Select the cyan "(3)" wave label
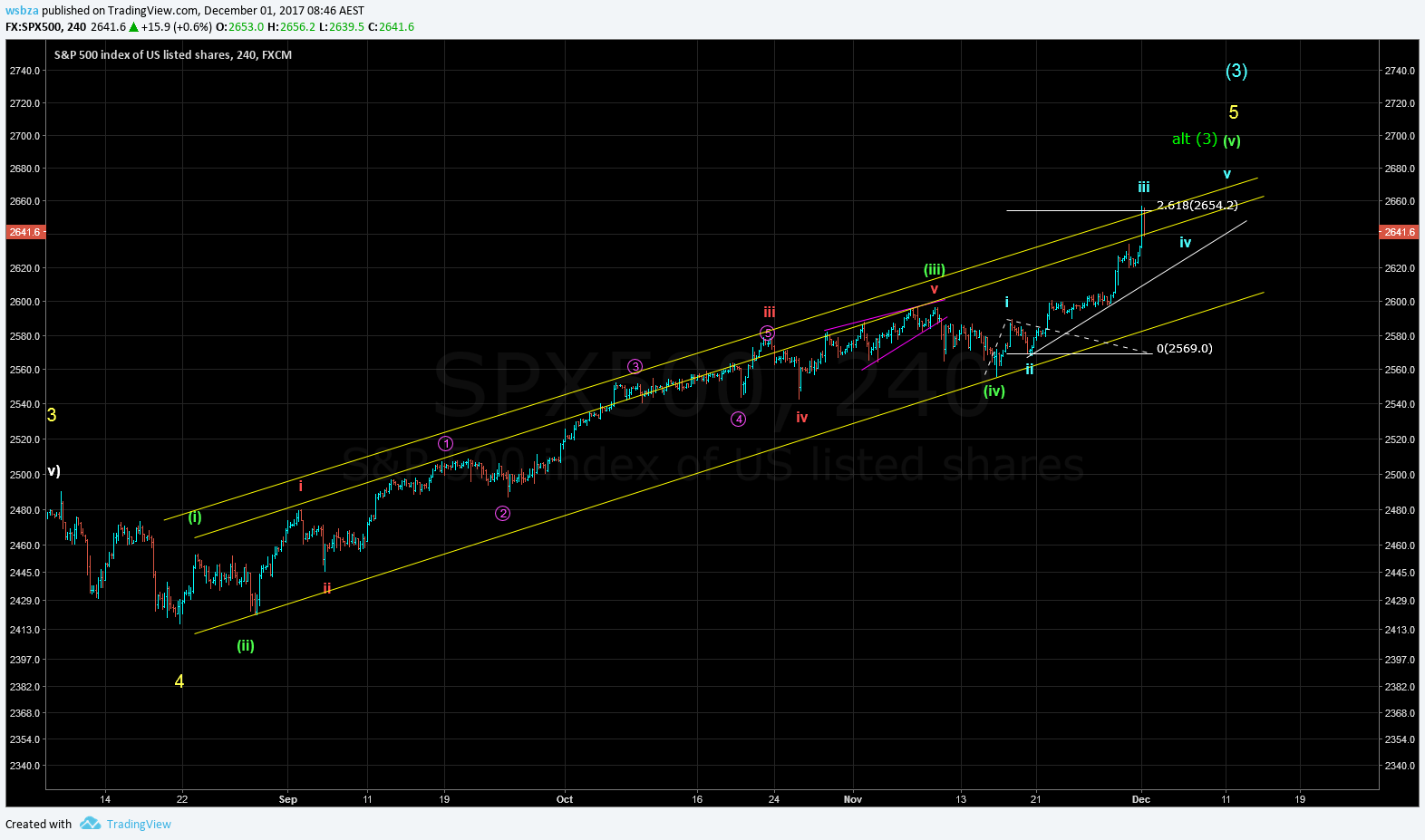 click(x=1236, y=71)
